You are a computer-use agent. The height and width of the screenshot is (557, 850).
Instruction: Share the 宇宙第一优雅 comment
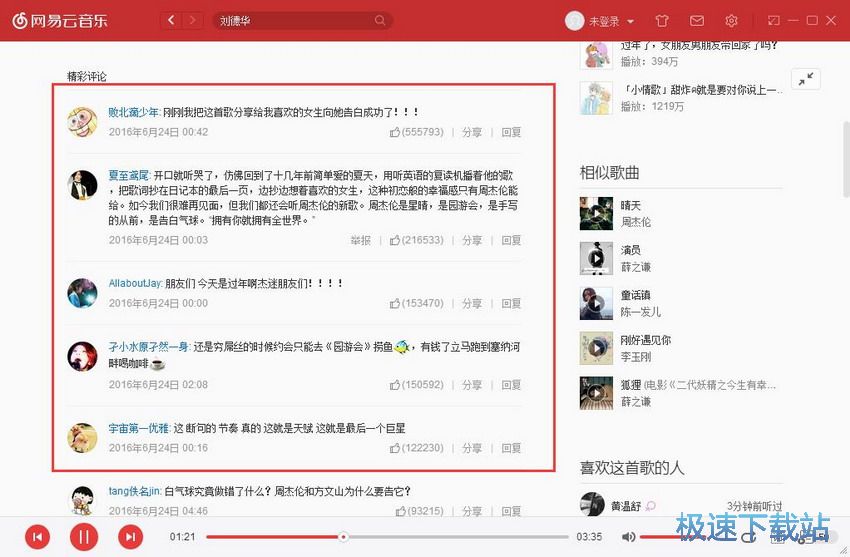[x=472, y=448]
